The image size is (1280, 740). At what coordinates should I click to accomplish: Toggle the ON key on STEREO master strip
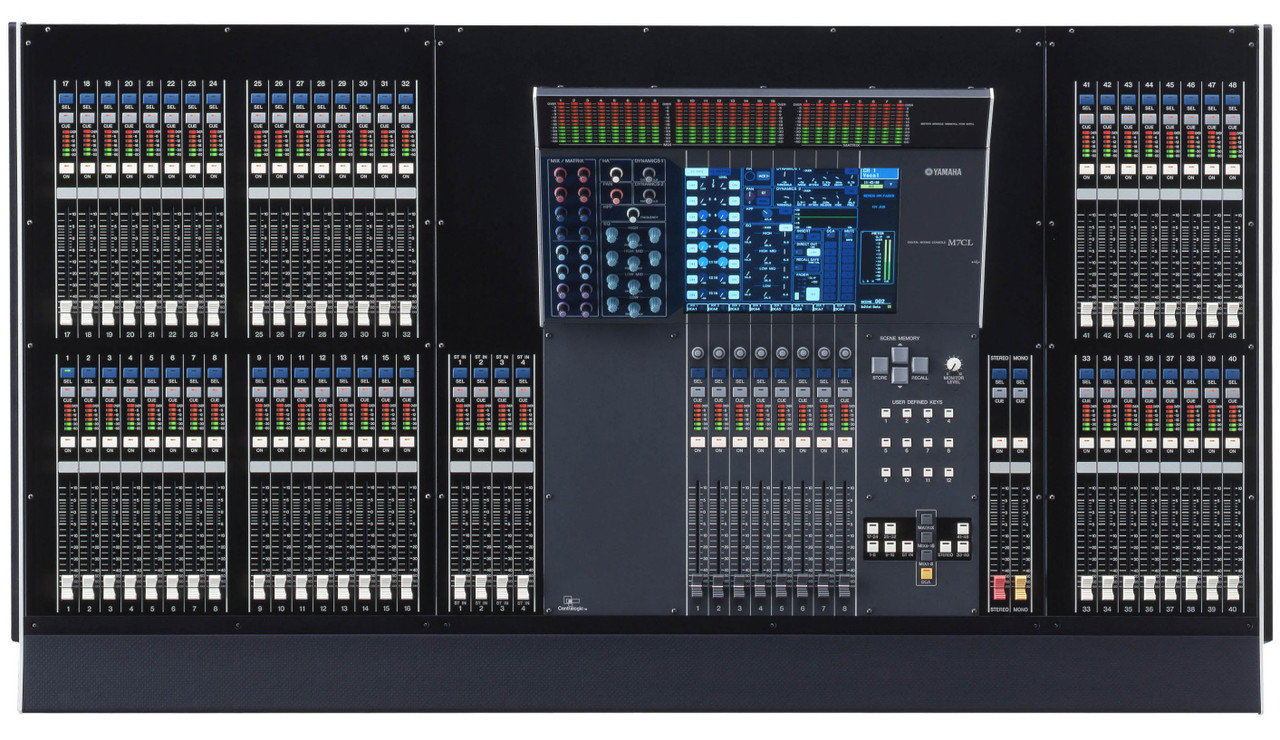click(999, 442)
